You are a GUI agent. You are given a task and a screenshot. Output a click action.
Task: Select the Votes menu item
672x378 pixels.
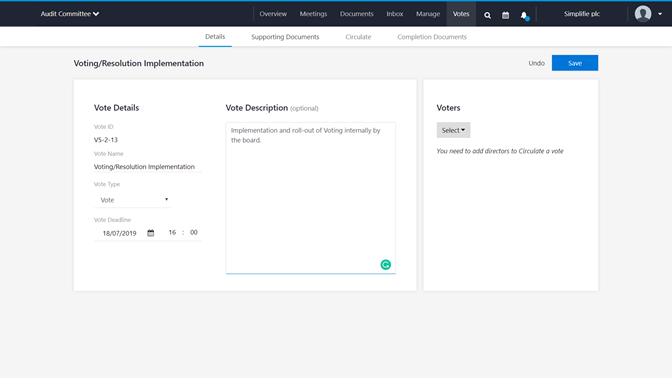pos(461,14)
